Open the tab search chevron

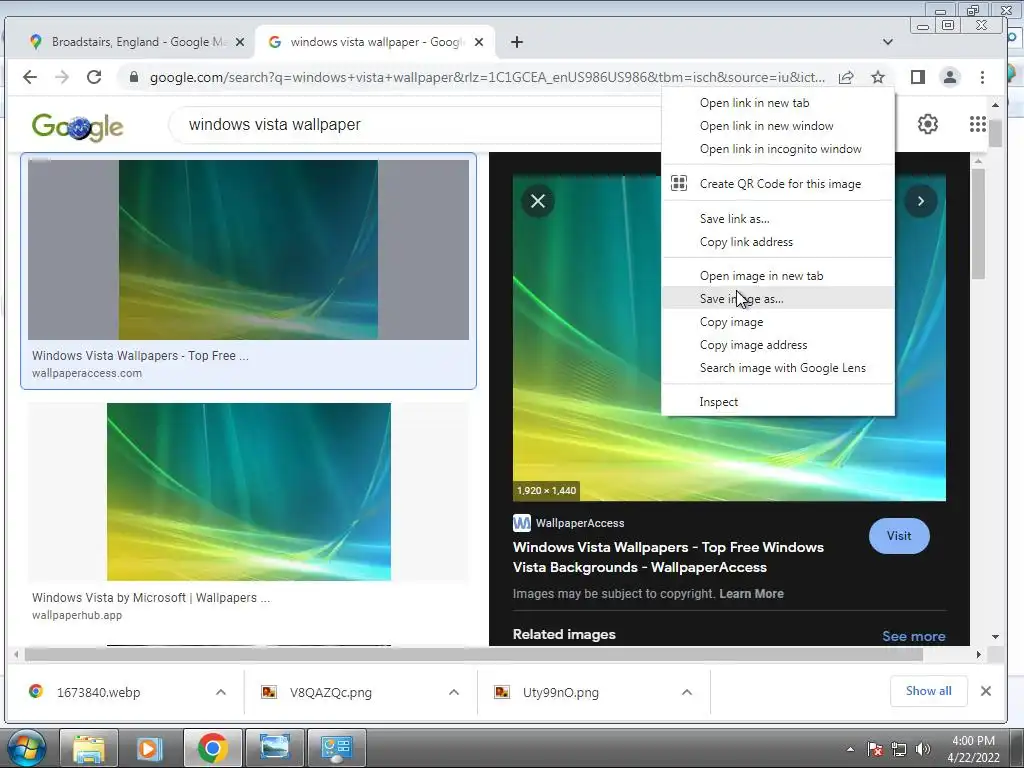[x=888, y=42]
